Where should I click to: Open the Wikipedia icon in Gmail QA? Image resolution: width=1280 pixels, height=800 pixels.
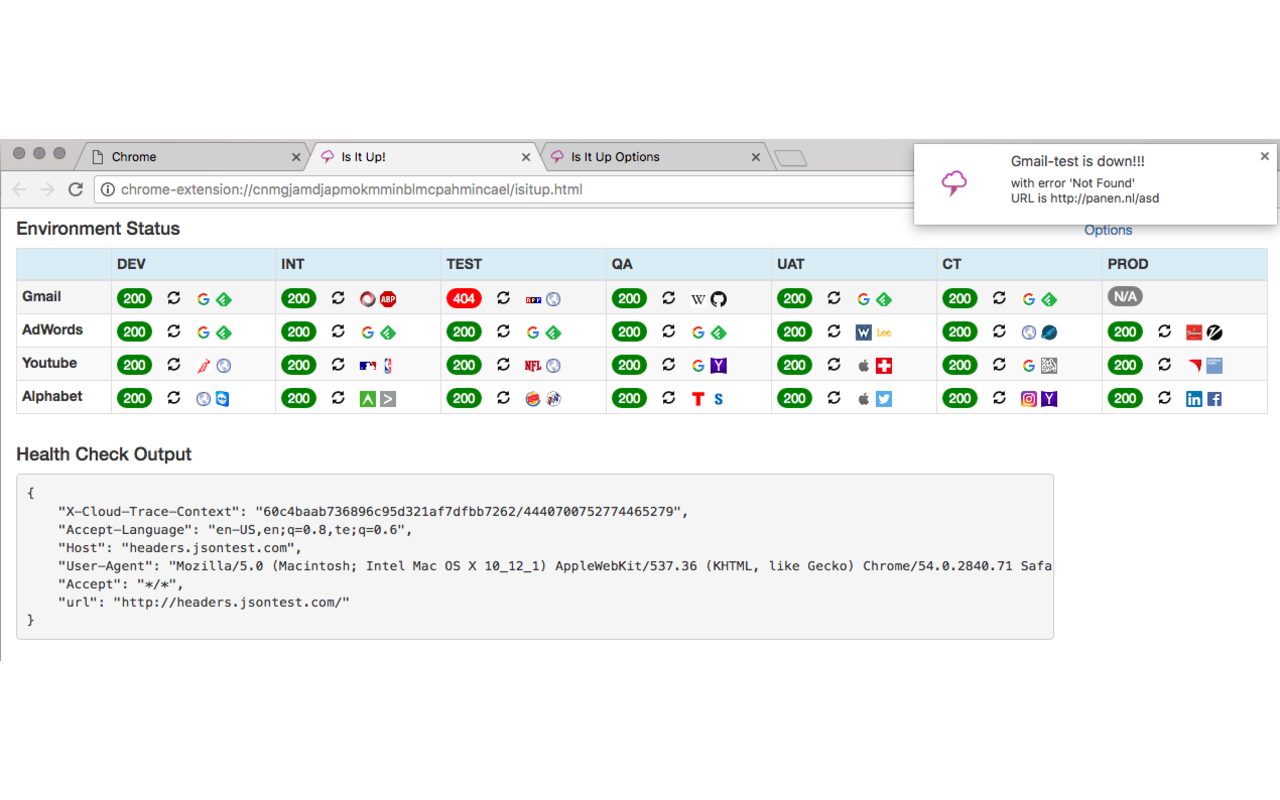[698, 299]
